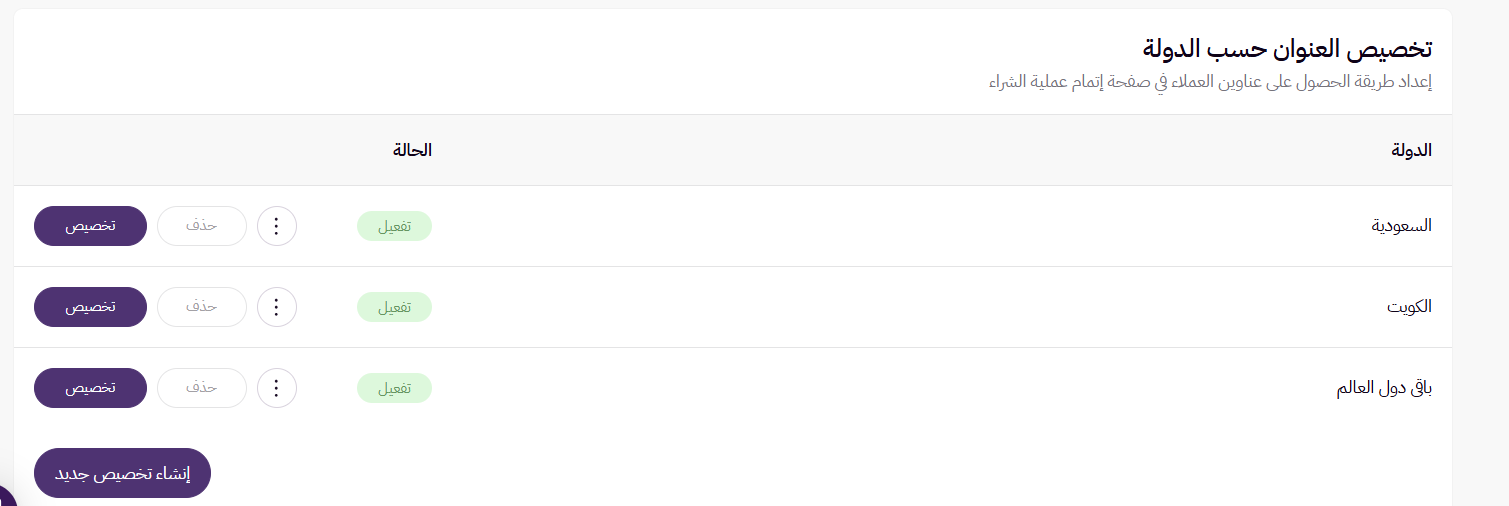The image size is (1509, 506).
Task: Click the الحالة column header
Action: (412, 150)
